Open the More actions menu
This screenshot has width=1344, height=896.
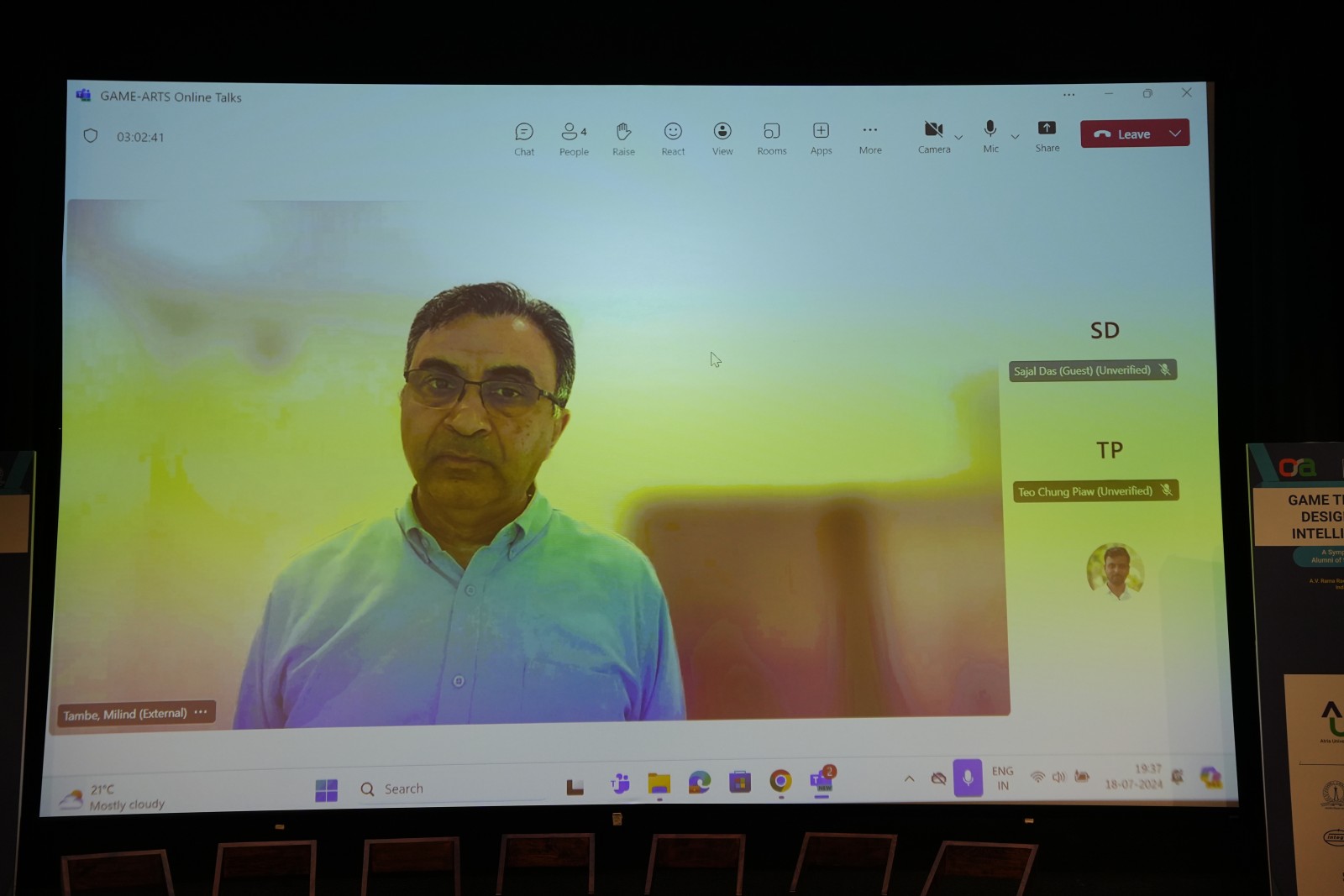tap(870, 138)
